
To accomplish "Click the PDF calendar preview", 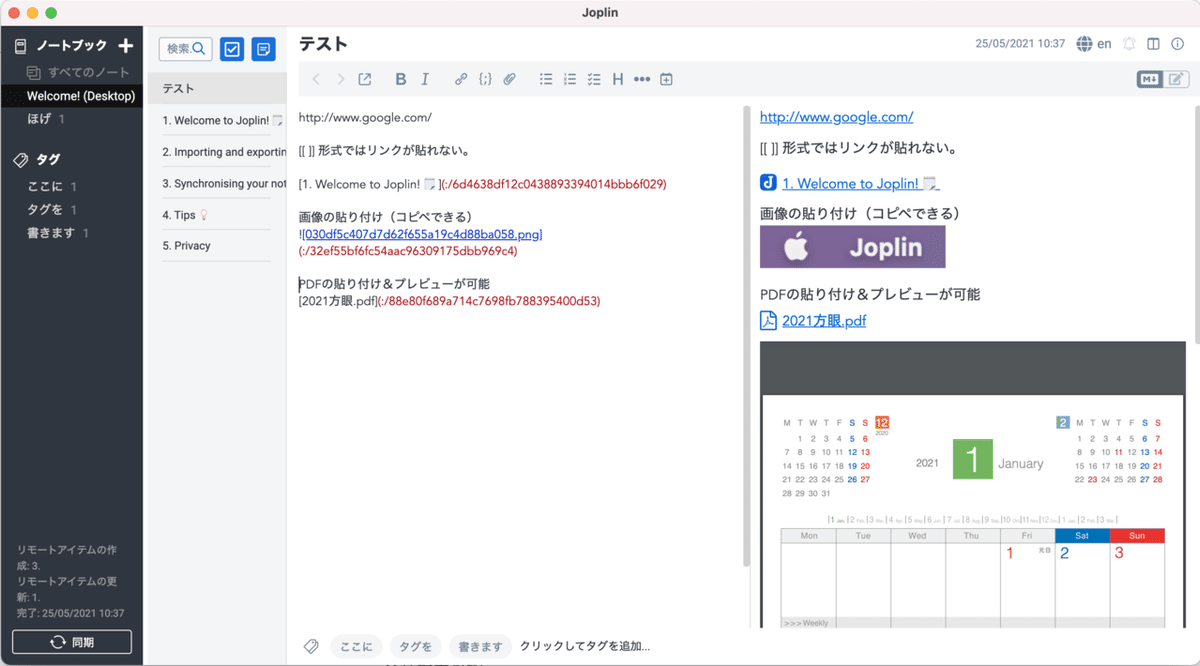I will (x=972, y=485).
